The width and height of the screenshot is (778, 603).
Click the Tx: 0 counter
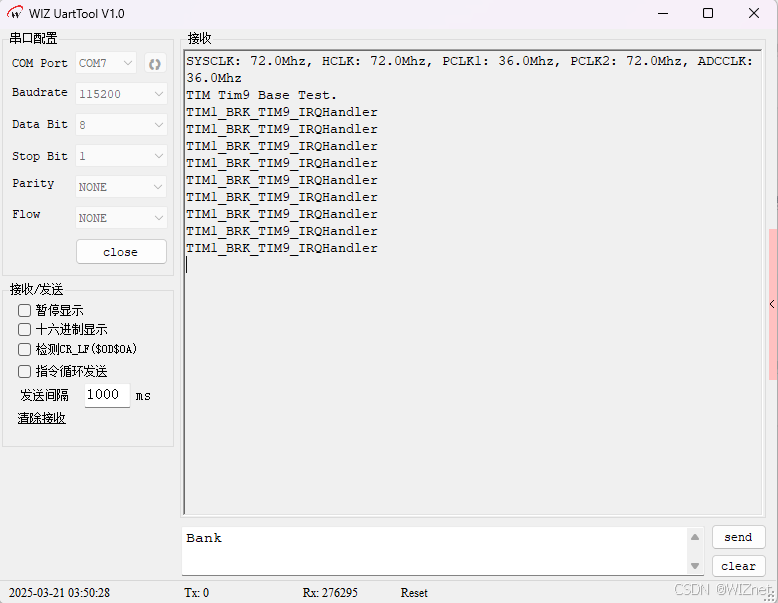pos(196,593)
